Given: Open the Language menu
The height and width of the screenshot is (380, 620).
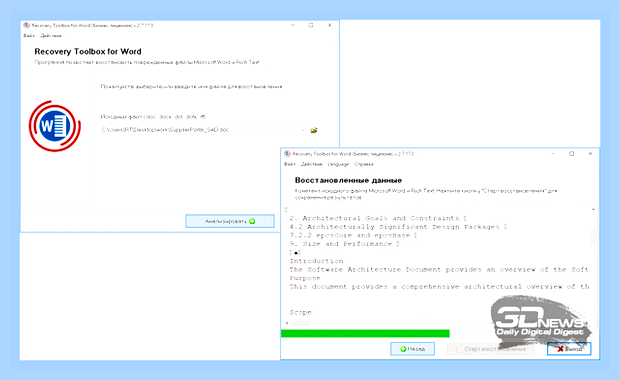Looking at the screenshot, I should click(x=338, y=164).
